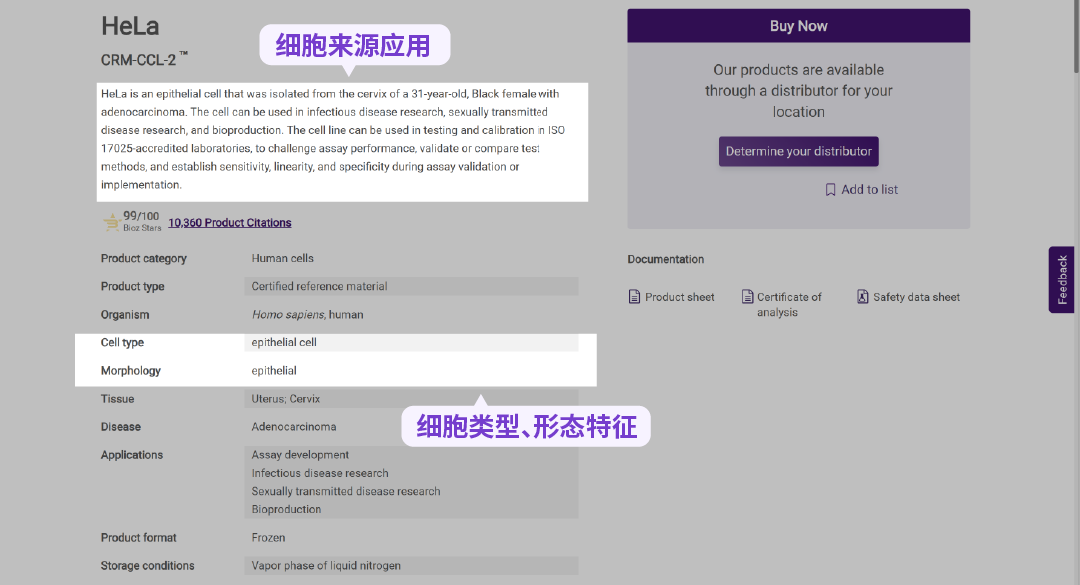This screenshot has height=585, width=1080.
Task: Click the page vertical scrollbar thumb
Action: click(1076, 36)
